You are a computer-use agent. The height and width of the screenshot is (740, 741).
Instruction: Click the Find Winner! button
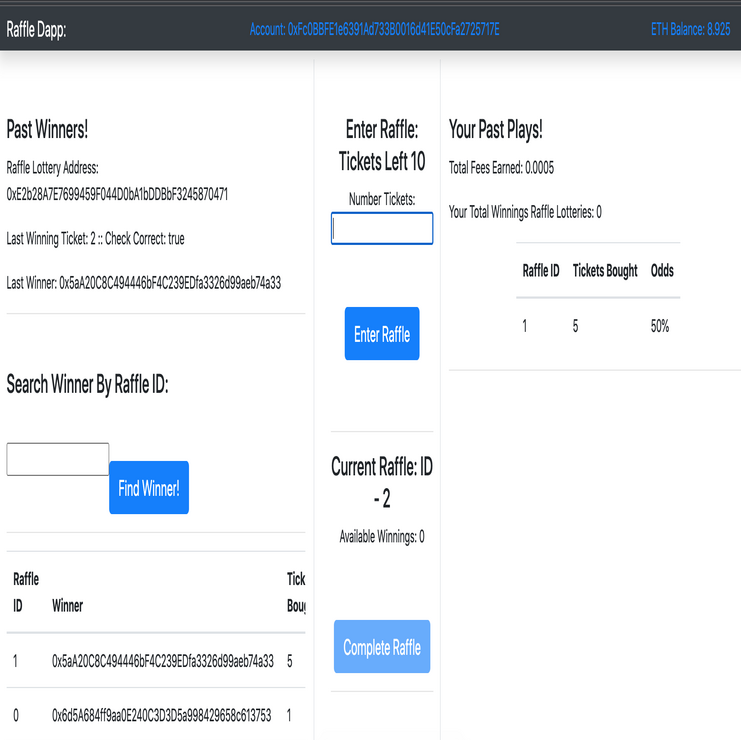tap(149, 488)
